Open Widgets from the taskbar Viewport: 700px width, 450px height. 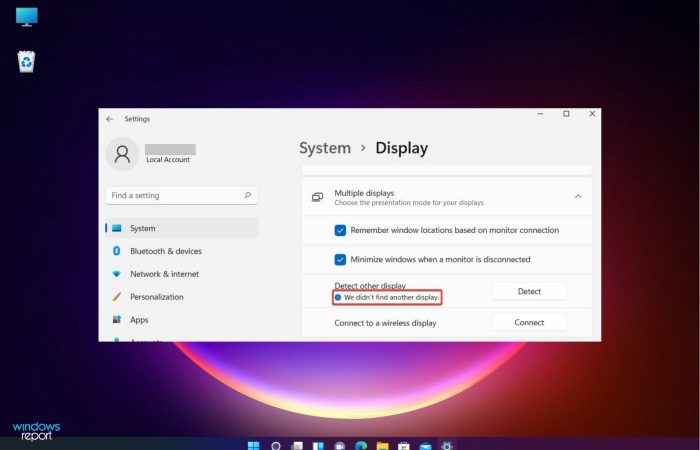tap(318, 446)
